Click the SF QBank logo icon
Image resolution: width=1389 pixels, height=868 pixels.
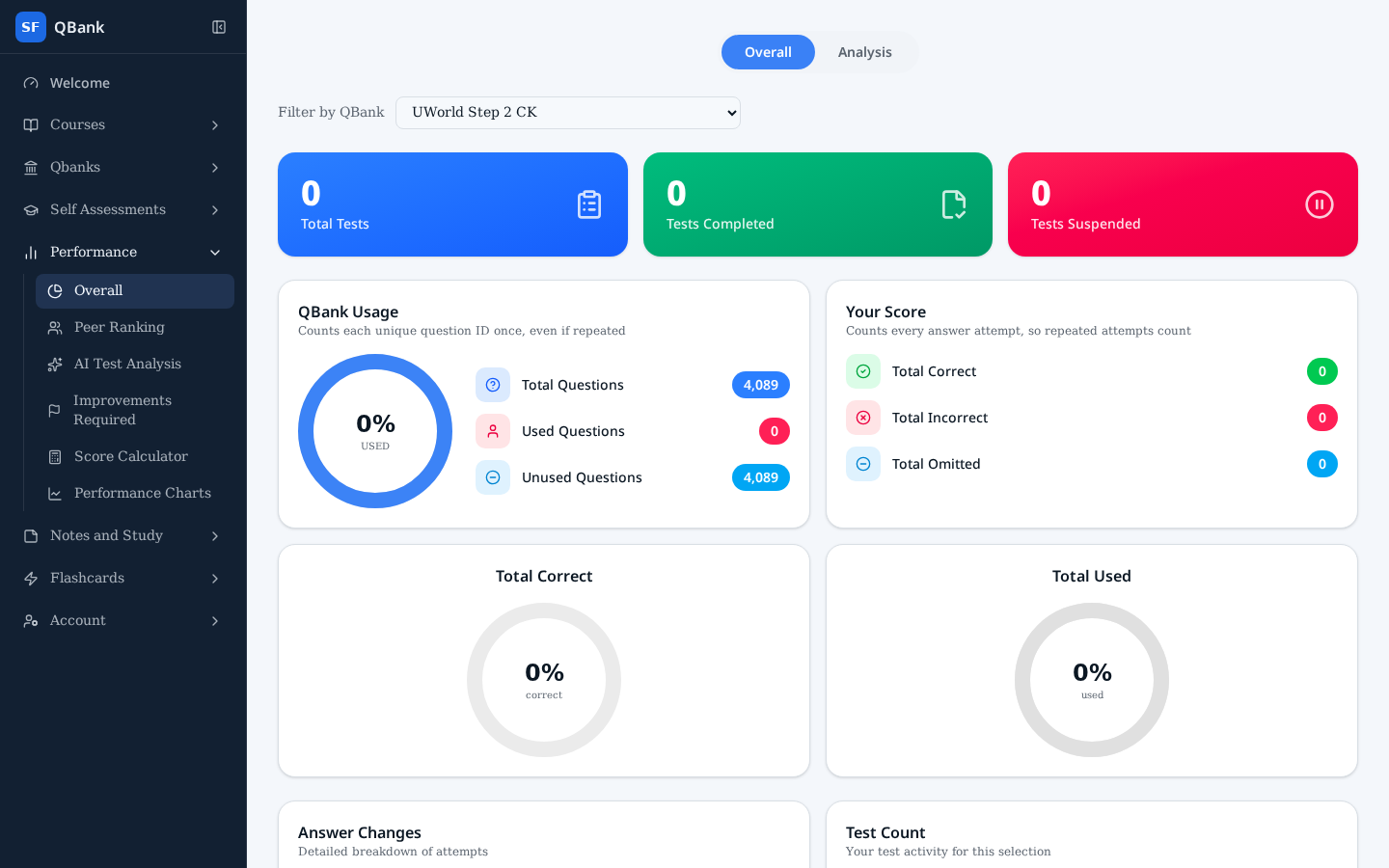pos(31,27)
